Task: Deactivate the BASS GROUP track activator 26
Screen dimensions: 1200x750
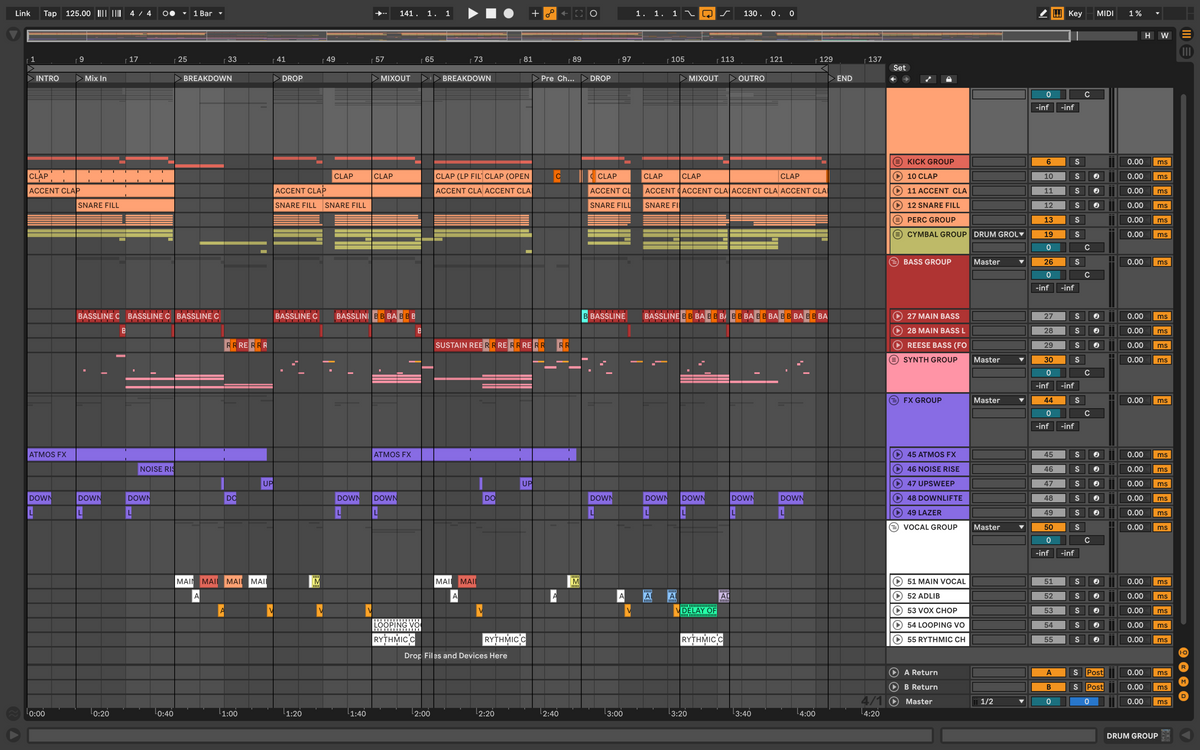Action: 1048,262
